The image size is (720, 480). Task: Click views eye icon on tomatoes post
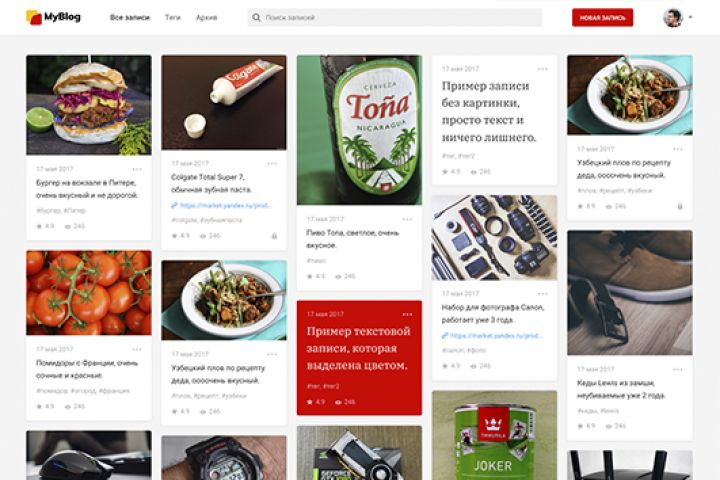coord(68,407)
